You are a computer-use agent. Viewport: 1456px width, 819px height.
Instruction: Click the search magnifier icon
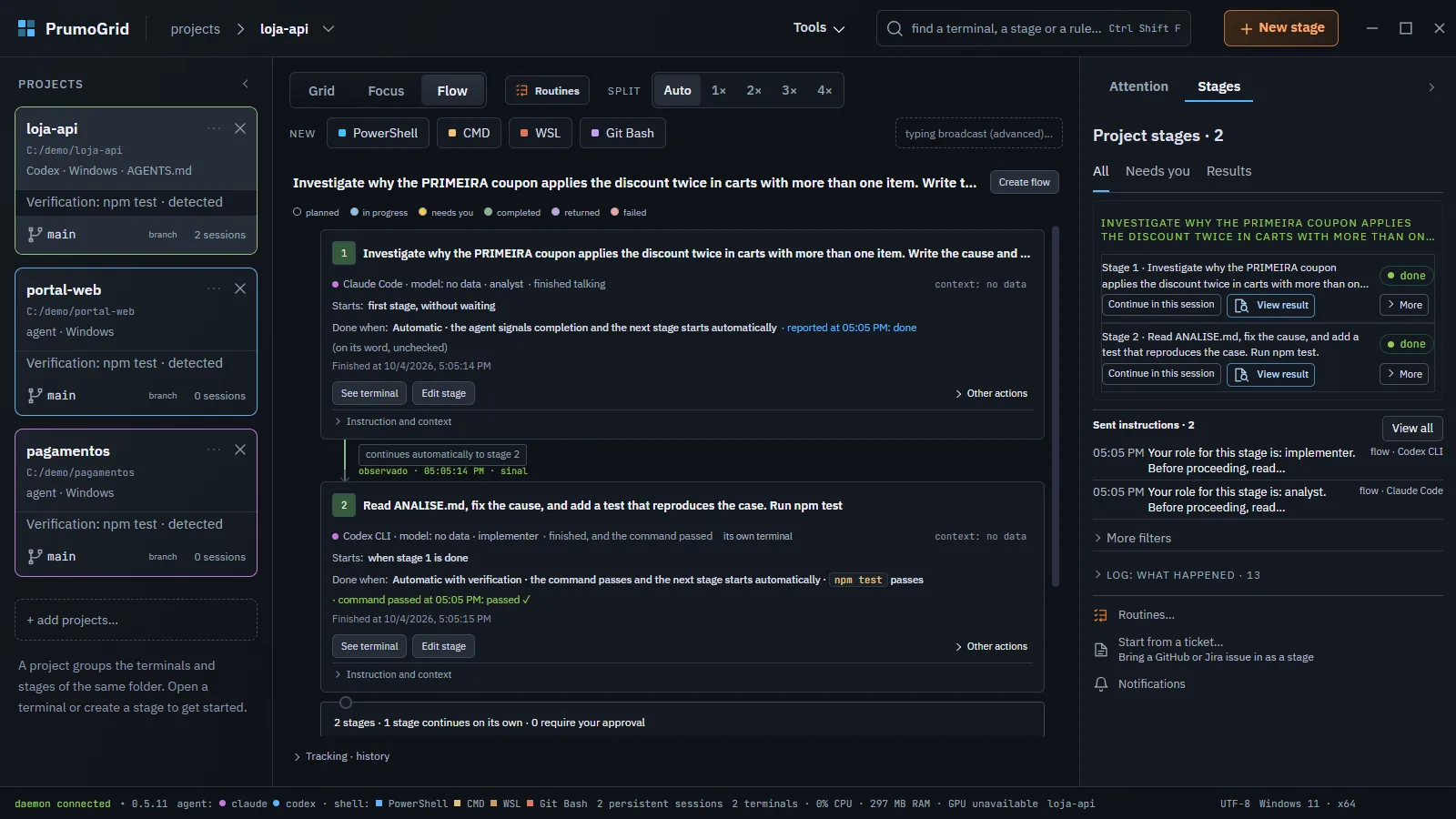coord(895,28)
